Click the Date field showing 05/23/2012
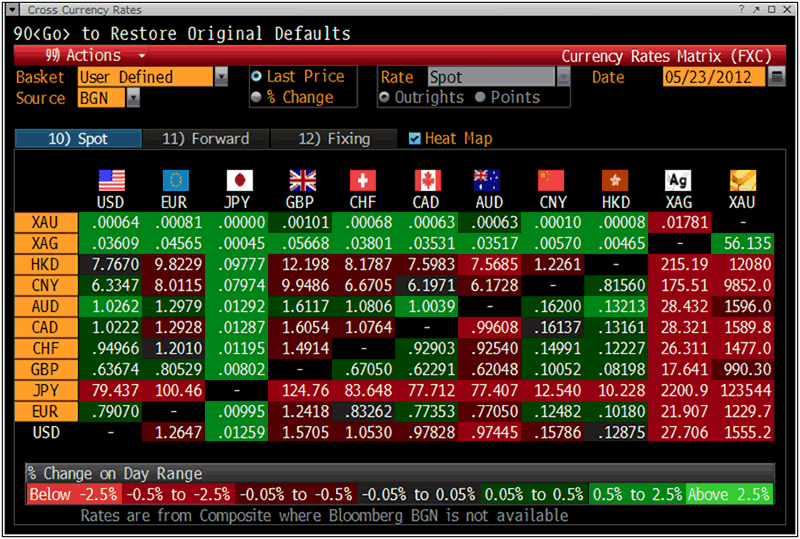 (x=714, y=77)
